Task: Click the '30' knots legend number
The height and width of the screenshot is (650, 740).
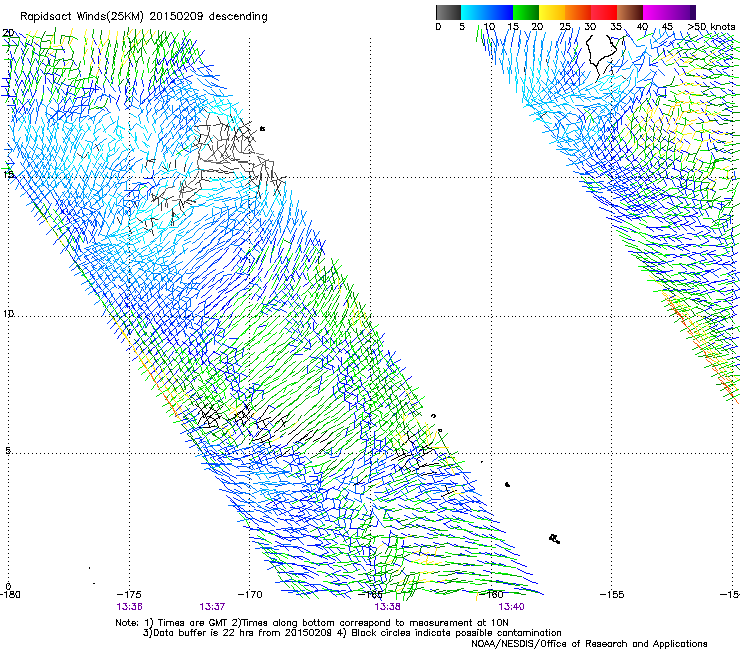Action: click(590, 27)
